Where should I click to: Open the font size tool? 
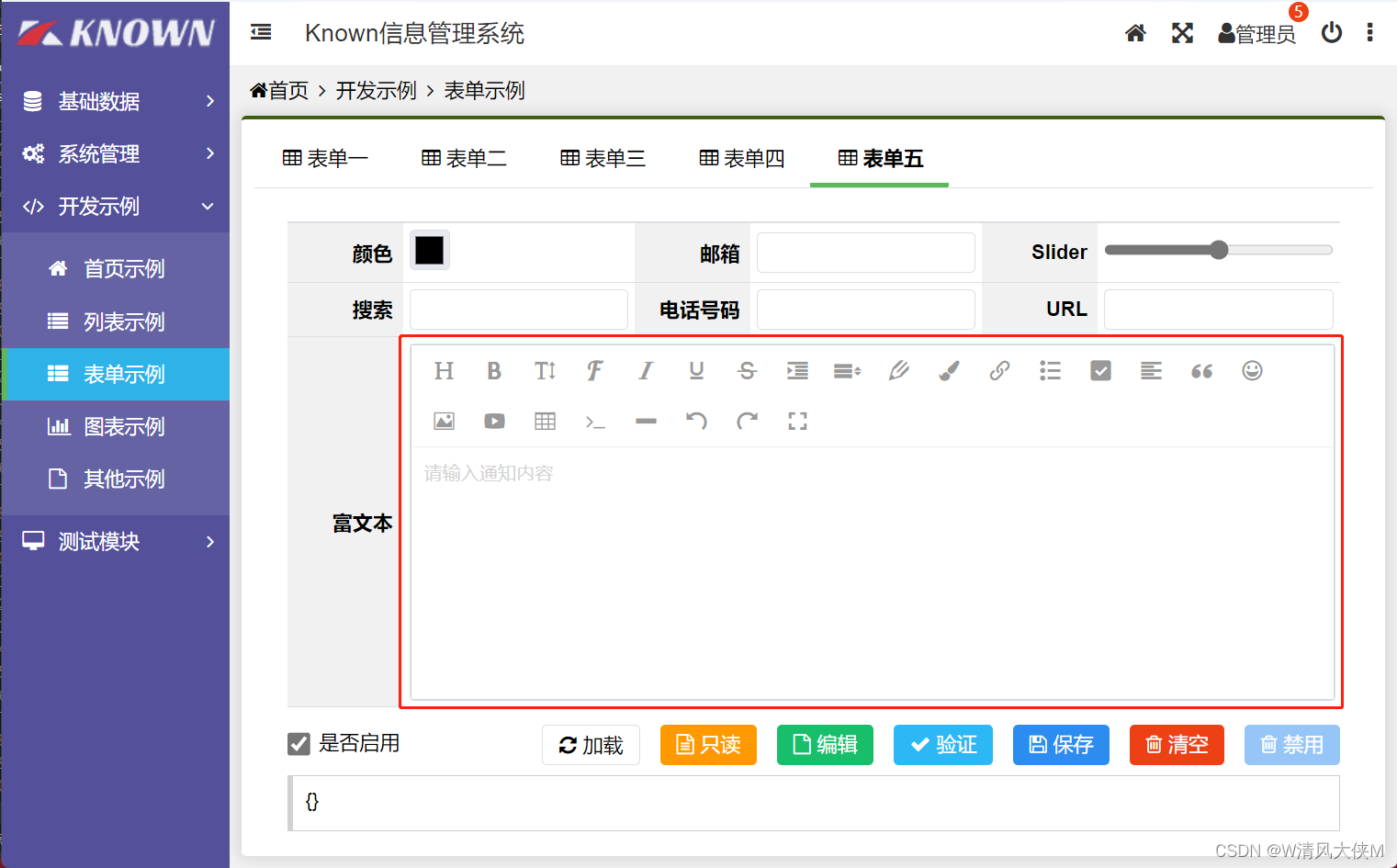(x=545, y=371)
